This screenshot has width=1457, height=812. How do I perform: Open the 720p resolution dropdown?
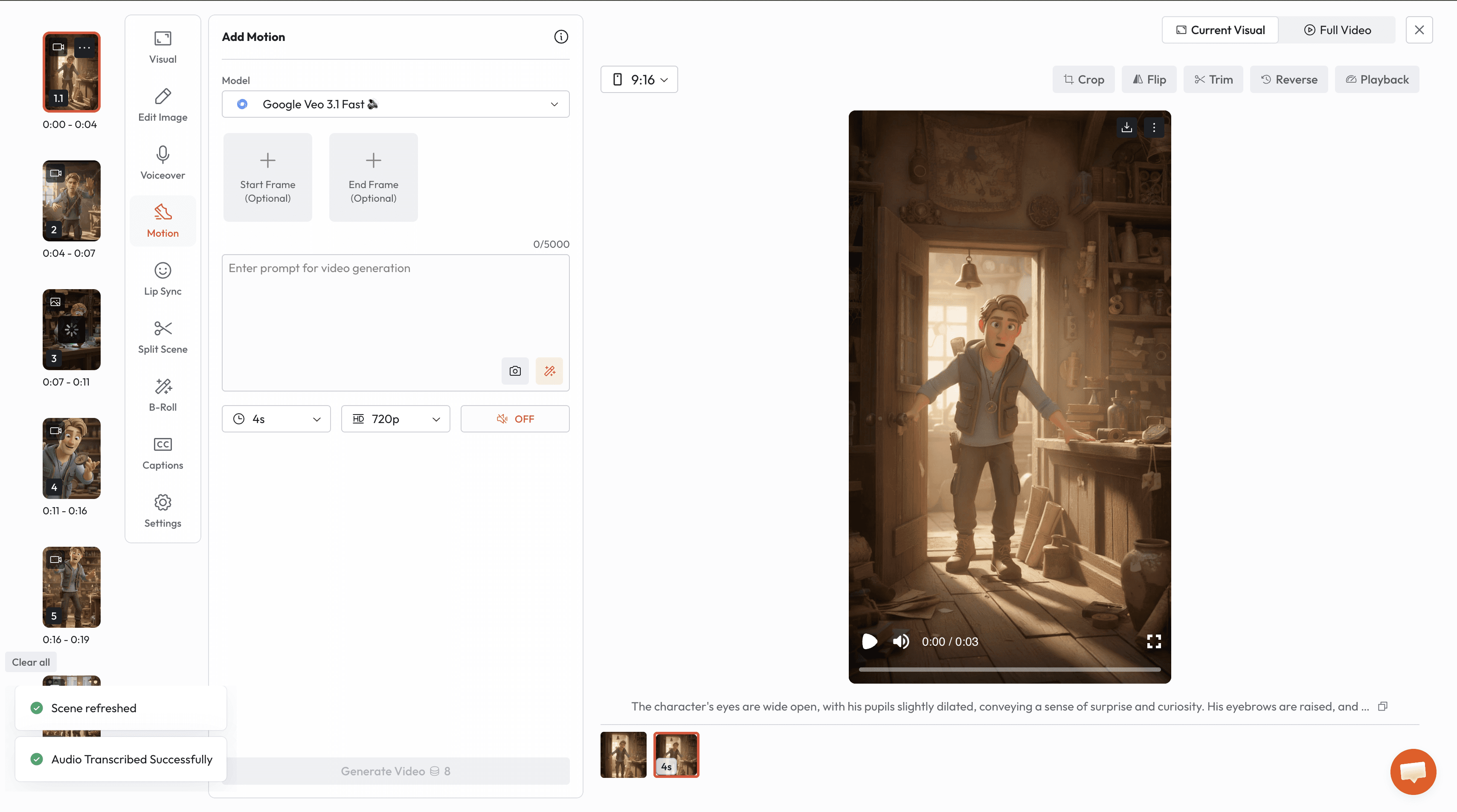click(395, 419)
